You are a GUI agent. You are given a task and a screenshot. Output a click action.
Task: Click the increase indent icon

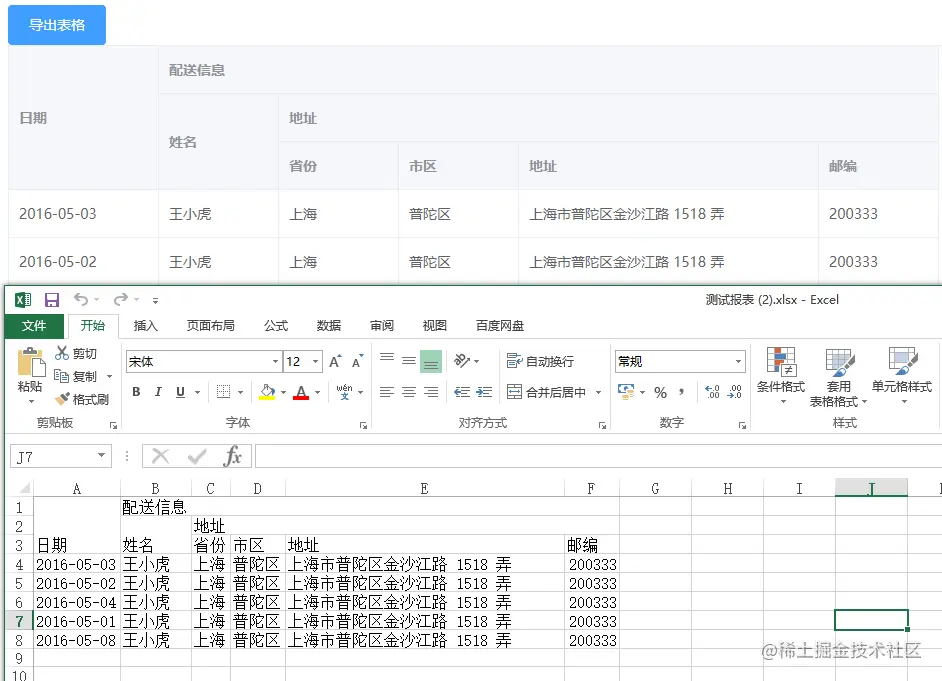(484, 392)
